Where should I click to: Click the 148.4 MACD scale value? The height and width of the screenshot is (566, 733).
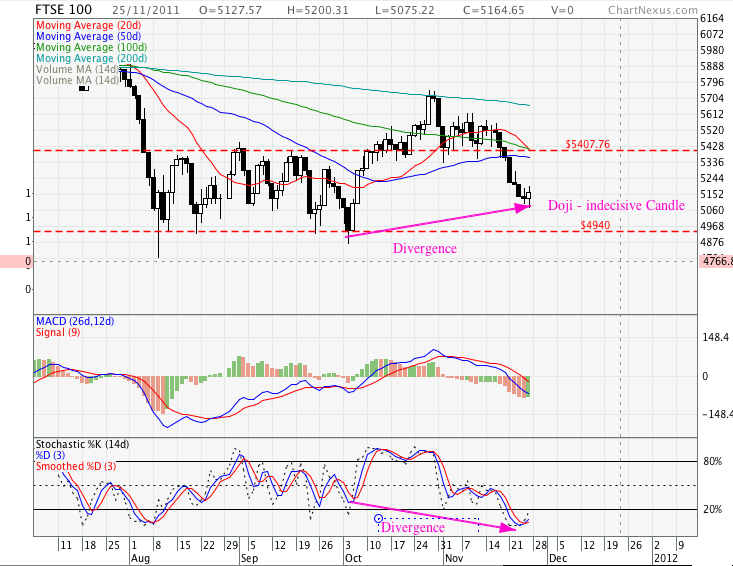click(716, 337)
